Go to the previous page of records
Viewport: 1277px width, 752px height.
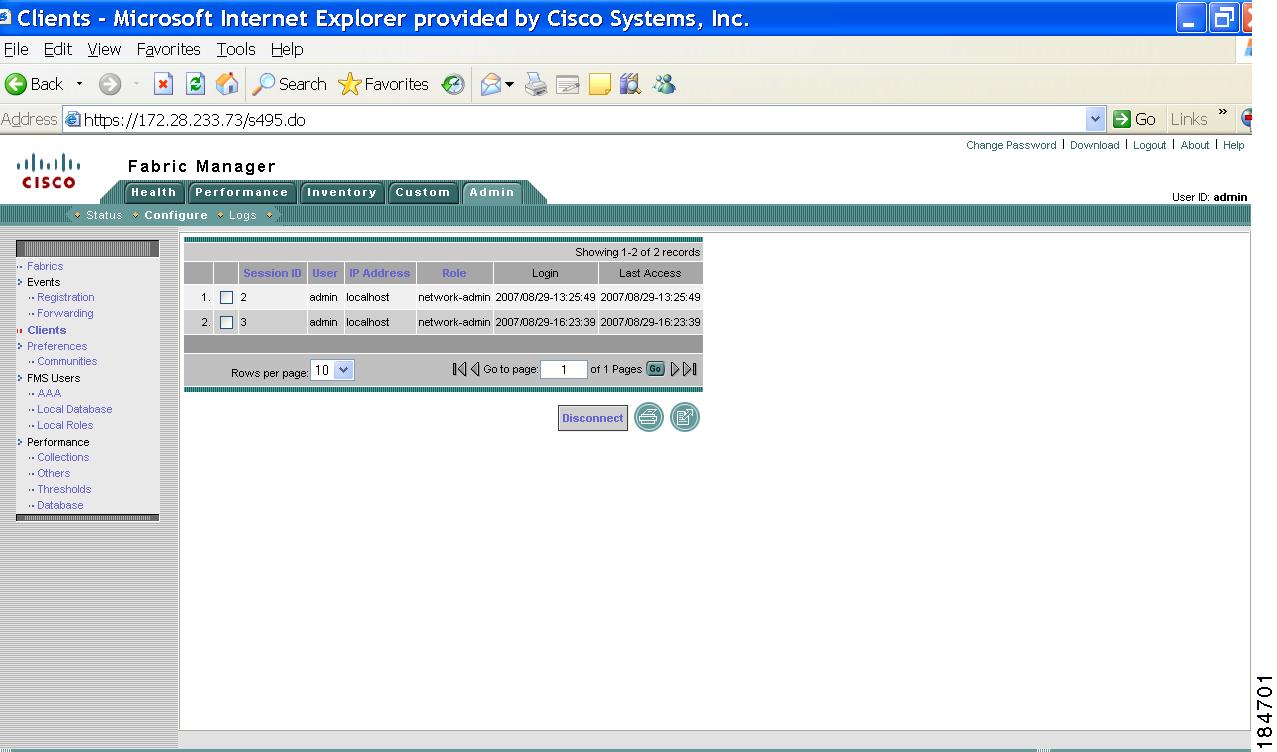click(475, 369)
